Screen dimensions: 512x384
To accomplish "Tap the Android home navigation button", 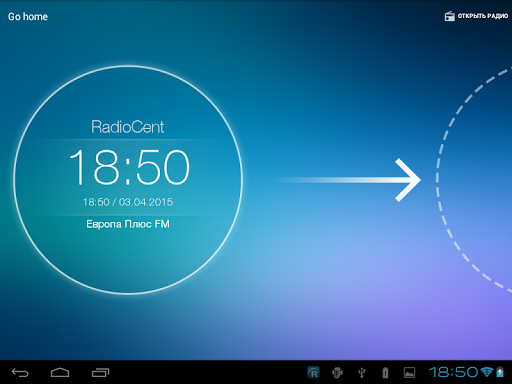I will coord(60,372).
